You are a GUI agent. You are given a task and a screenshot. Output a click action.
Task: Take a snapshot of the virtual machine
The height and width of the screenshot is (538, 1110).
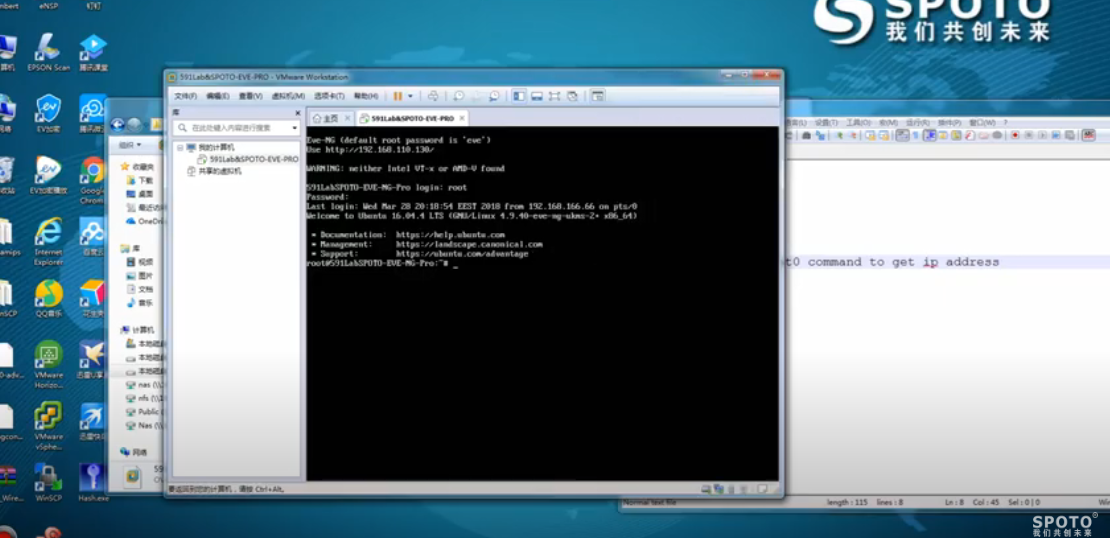(x=459, y=96)
